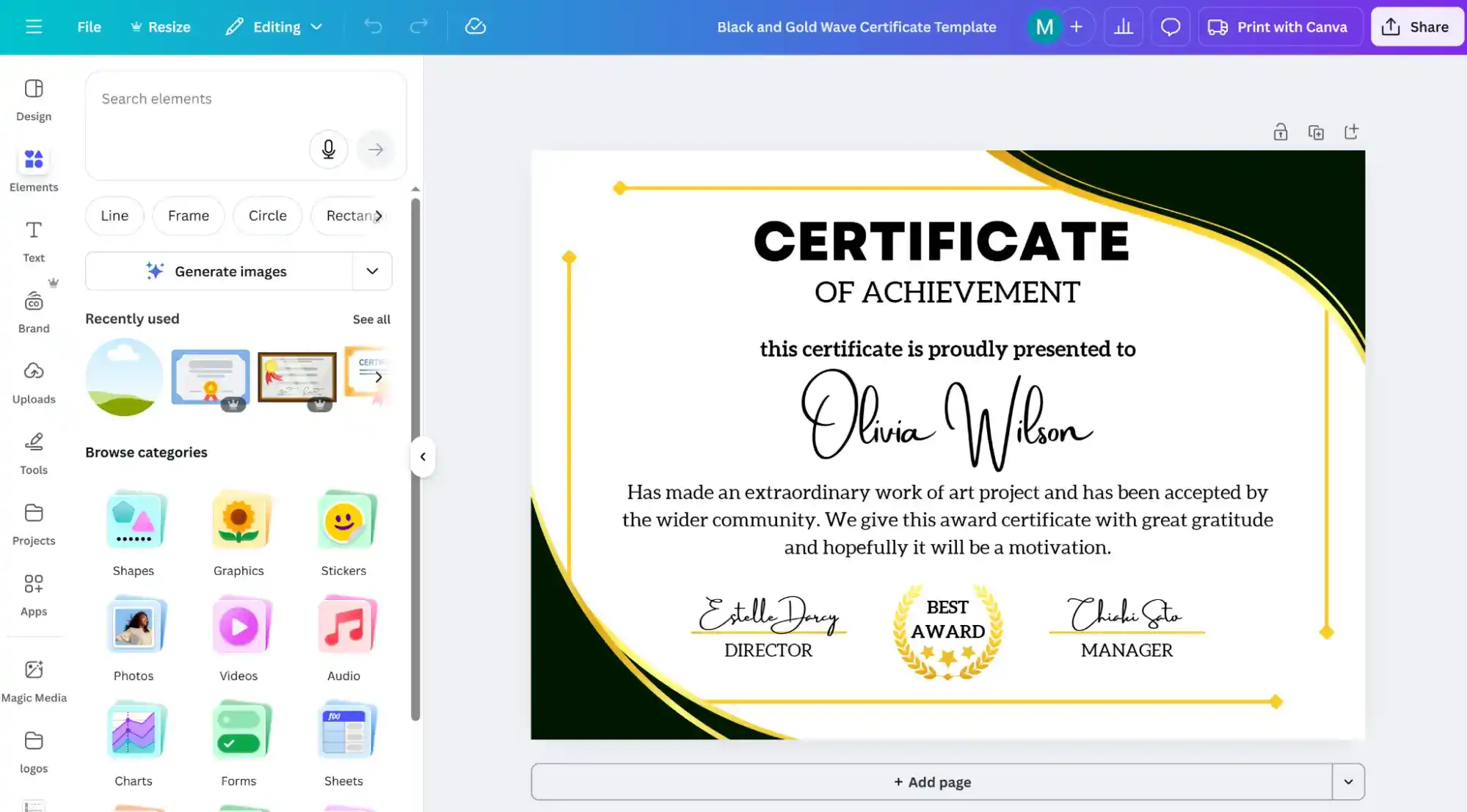Screen dimensions: 1467x812
Task: Click the Share button
Action: [1416, 27]
